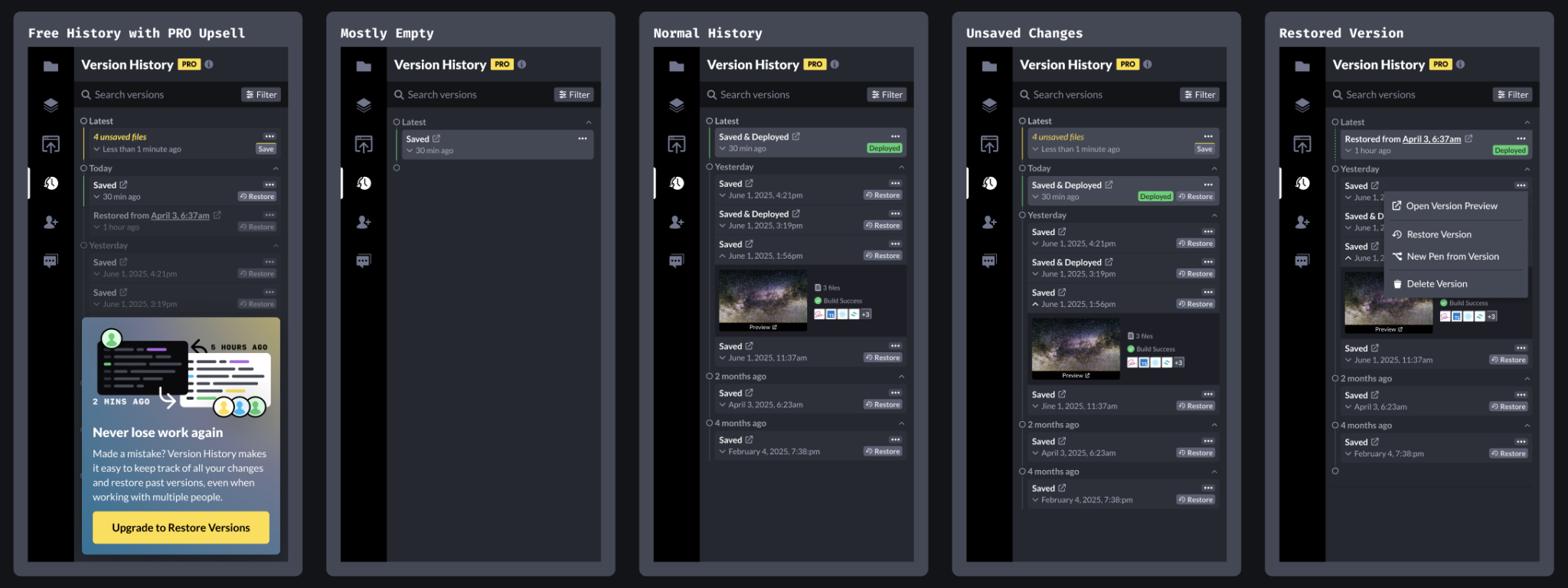This screenshot has width=1568, height=588.
Task: Click the Save button in Unsaved Changes panel
Action: tap(1204, 149)
